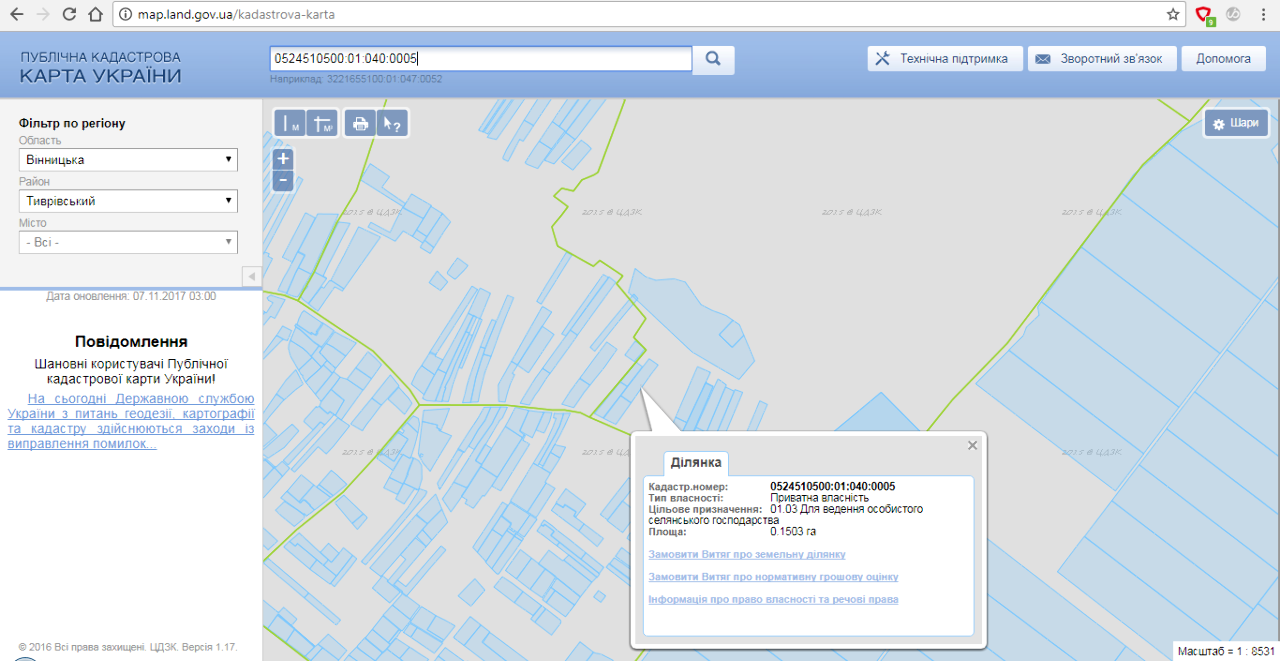Click the example number 3221655100:01:047:0052

(x=384, y=79)
